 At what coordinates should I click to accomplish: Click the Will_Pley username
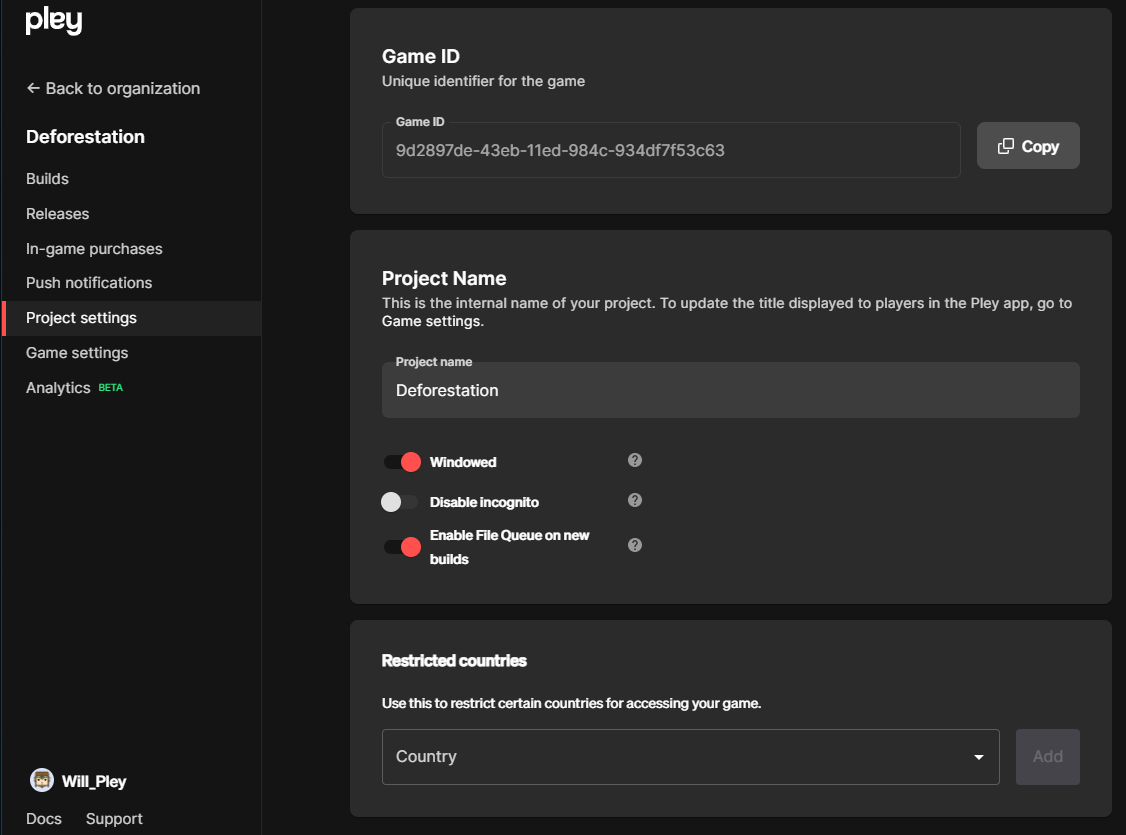point(94,781)
